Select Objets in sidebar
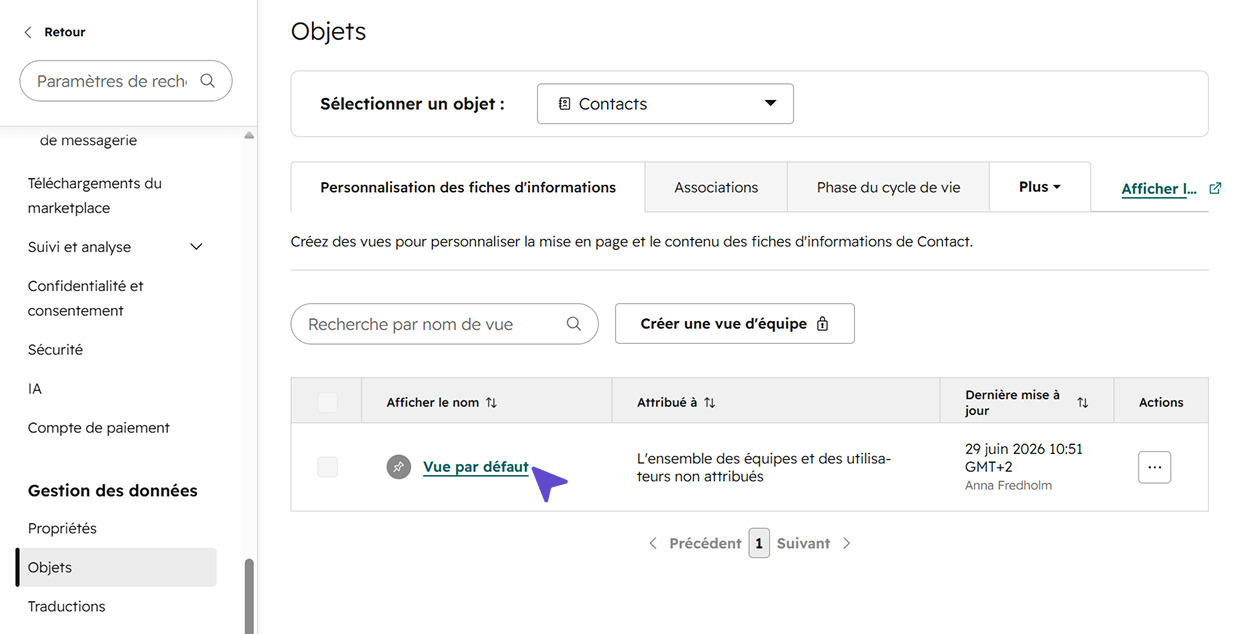Viewport: 1240px width, 634px height. pyautogui.click(x=116, y=567)
